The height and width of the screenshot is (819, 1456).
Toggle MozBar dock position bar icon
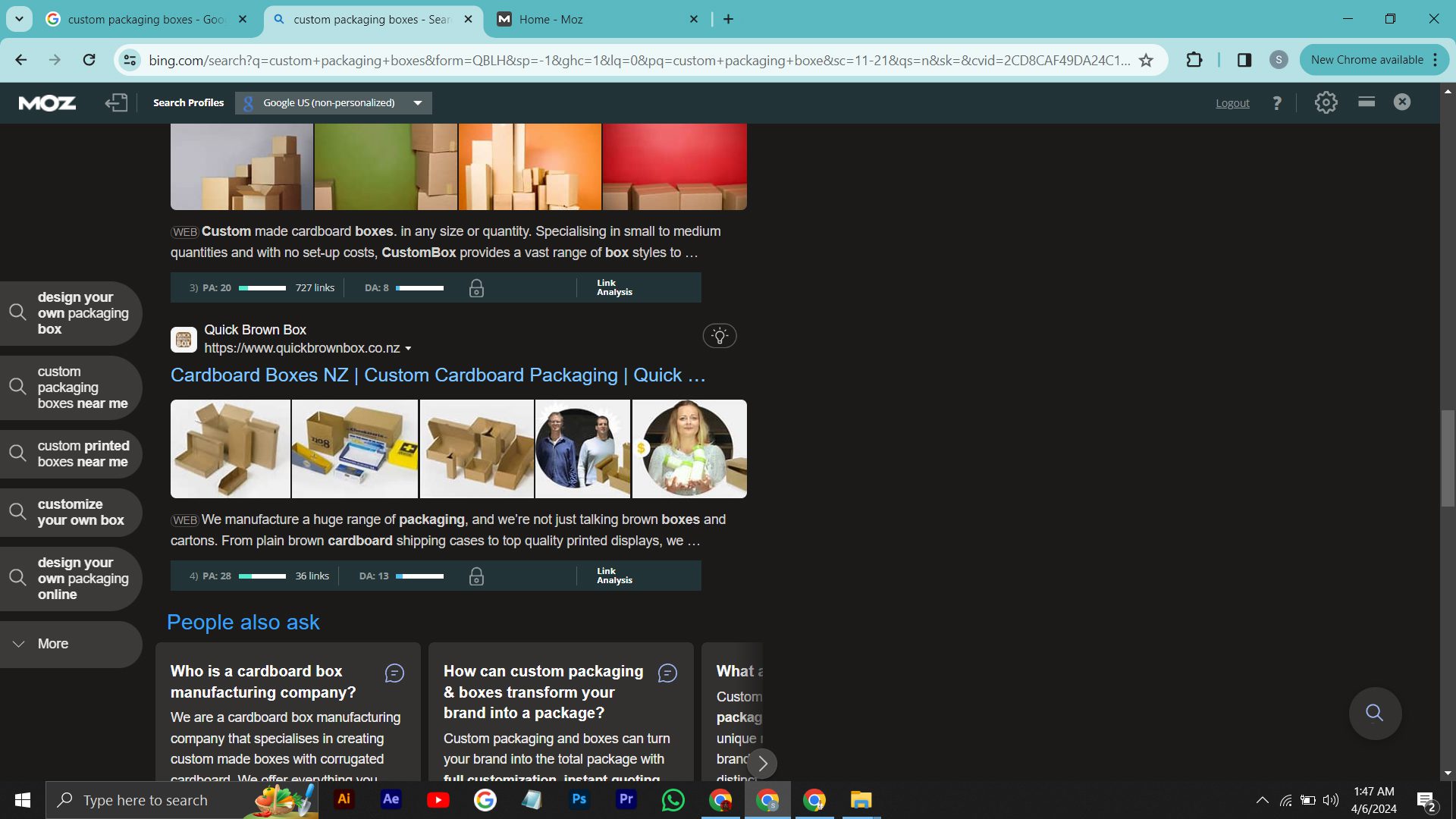pos(1367,102)
